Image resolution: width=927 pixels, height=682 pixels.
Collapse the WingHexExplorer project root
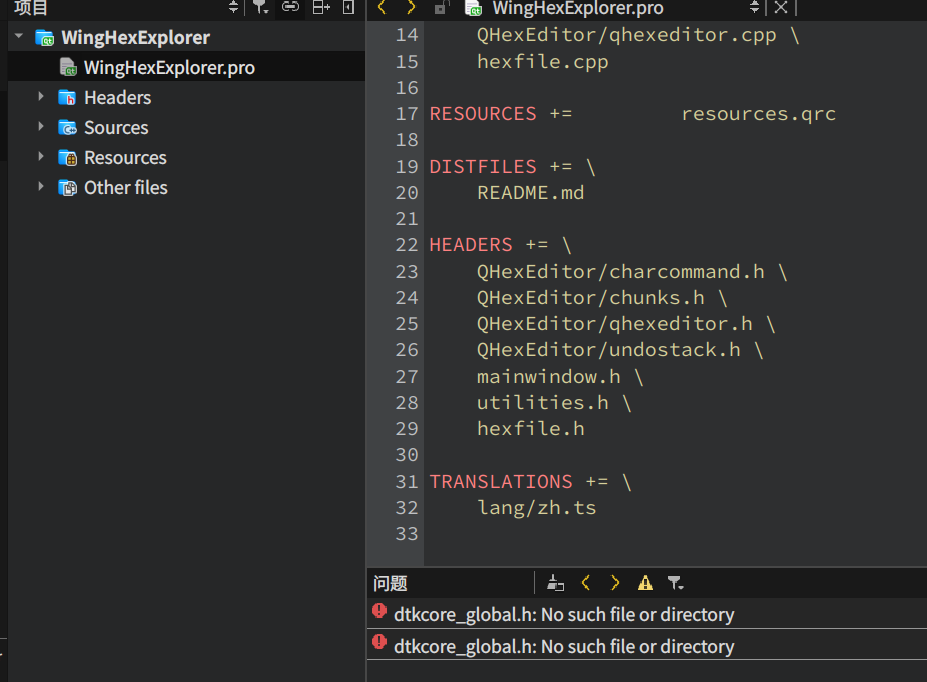pos(19,37)
